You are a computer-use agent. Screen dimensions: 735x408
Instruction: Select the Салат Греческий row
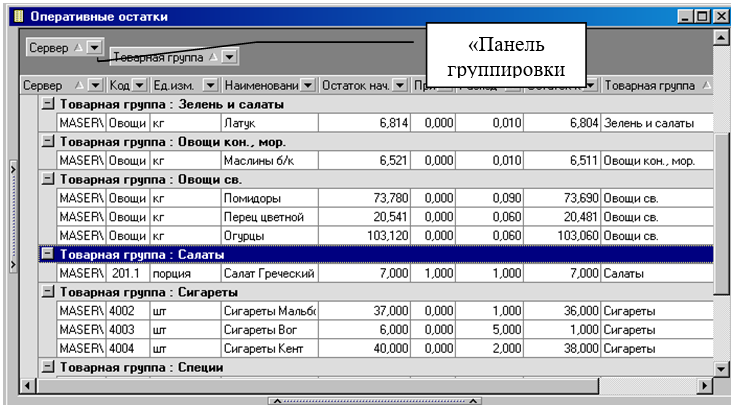tap(268, 273)
